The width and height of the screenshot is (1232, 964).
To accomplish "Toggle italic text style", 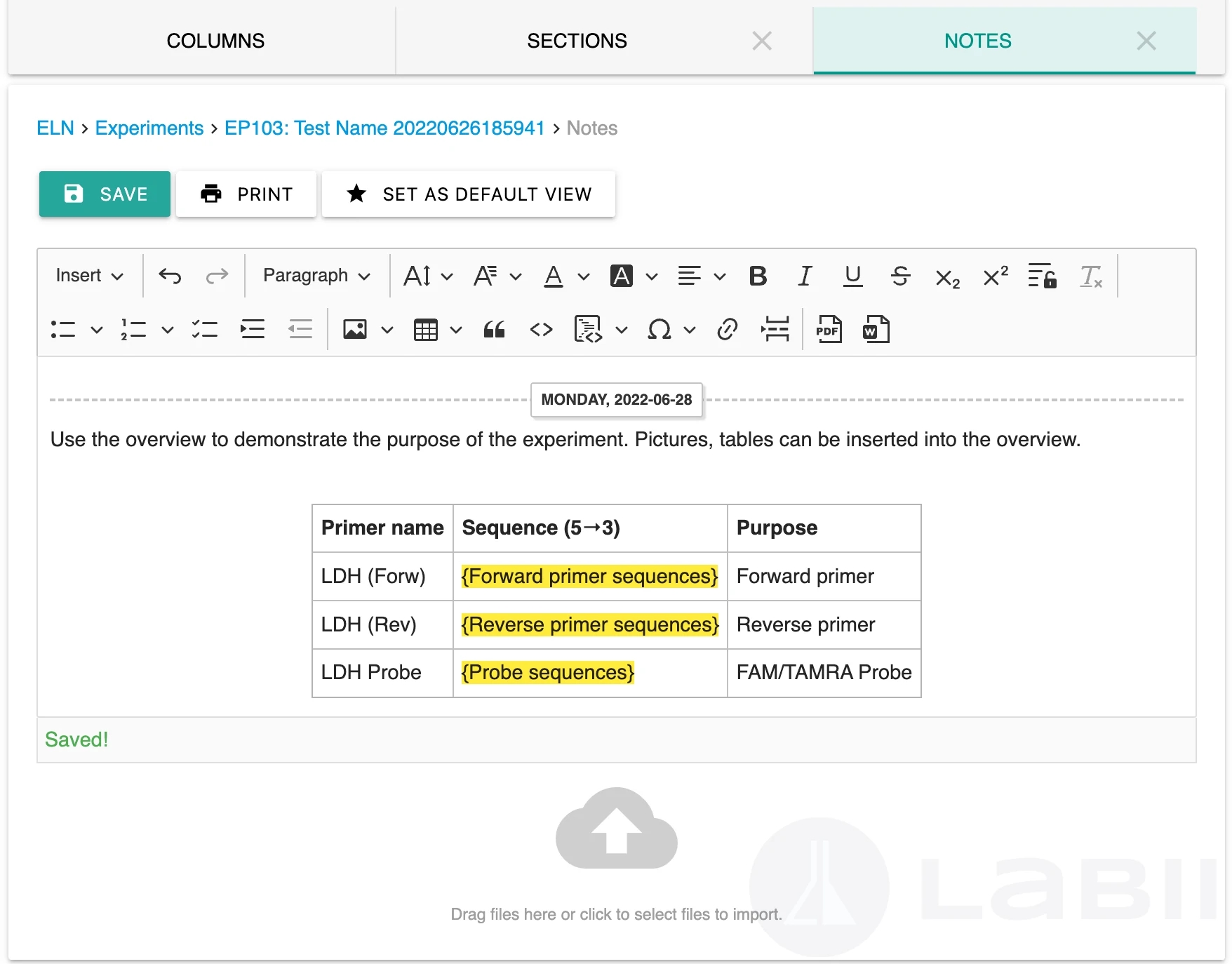I will click(805, 276).
